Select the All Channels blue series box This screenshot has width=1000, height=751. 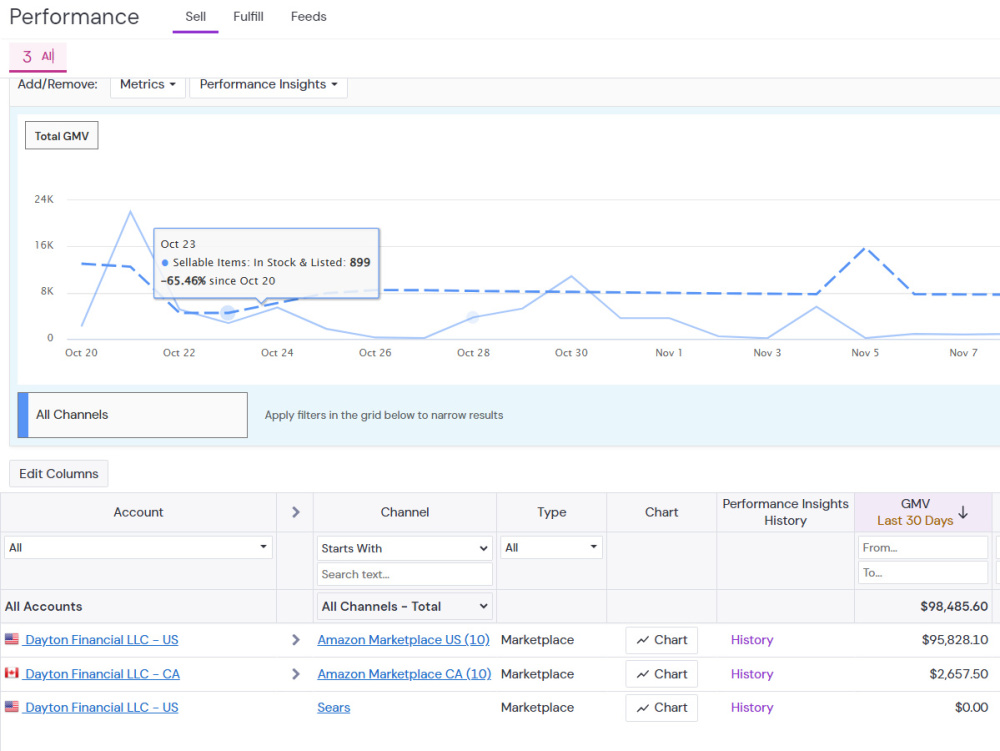133,415
